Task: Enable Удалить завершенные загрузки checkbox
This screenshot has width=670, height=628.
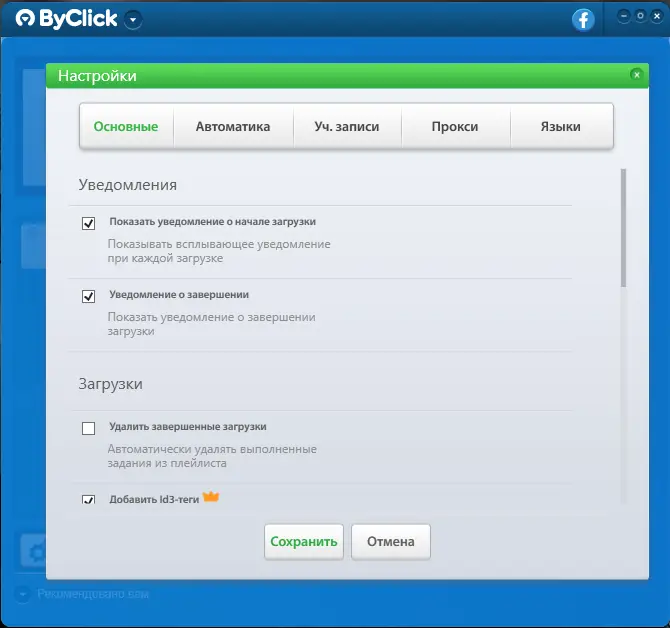Action: pos(88,428)
